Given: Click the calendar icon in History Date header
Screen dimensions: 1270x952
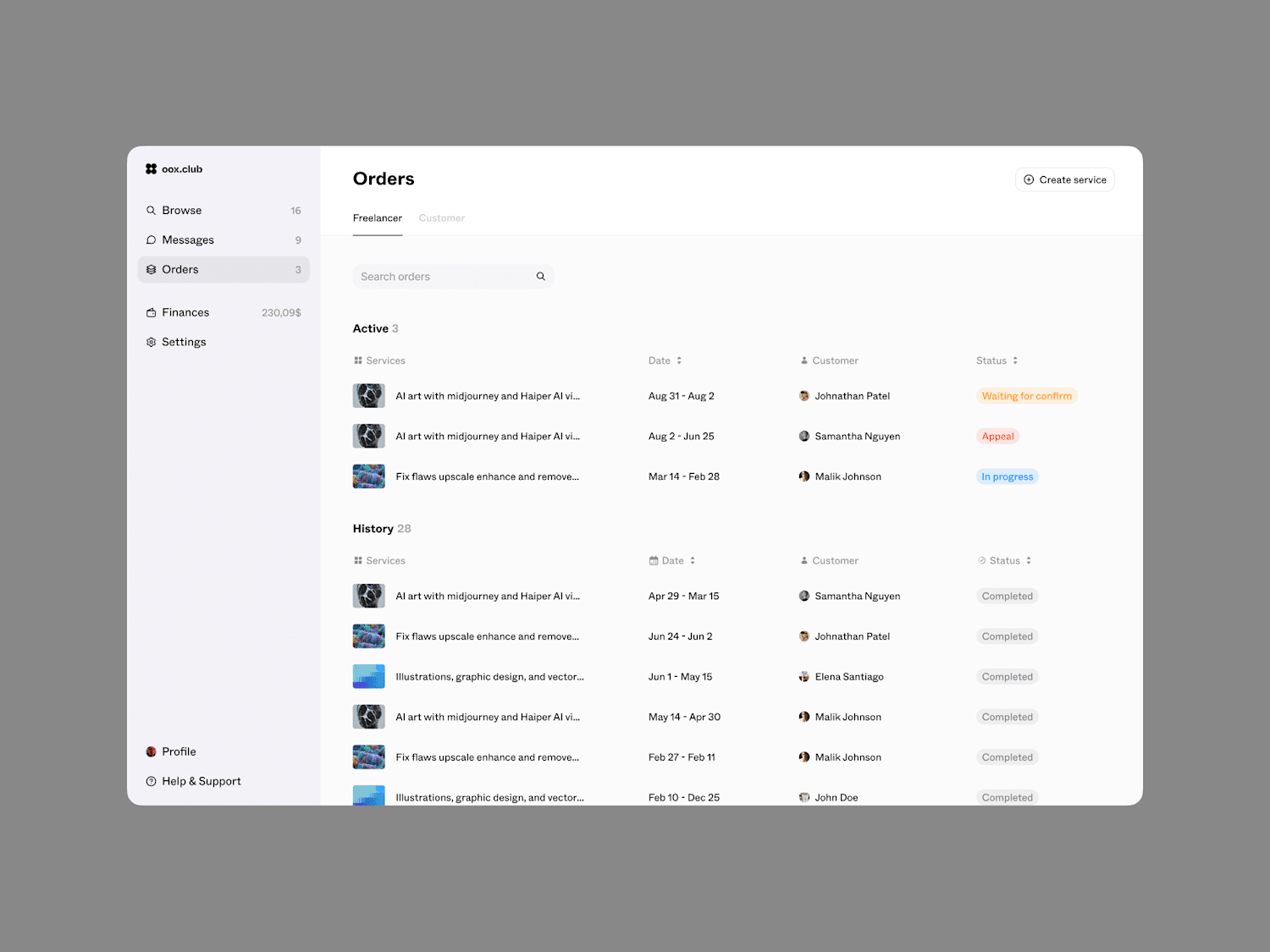Looking at the screenshot, I should coord(654,561).
